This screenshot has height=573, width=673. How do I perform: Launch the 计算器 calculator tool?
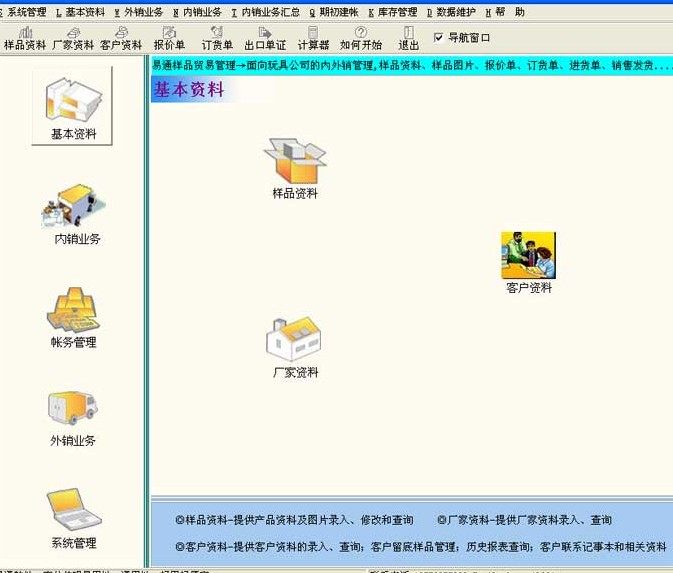coord(313,38)
